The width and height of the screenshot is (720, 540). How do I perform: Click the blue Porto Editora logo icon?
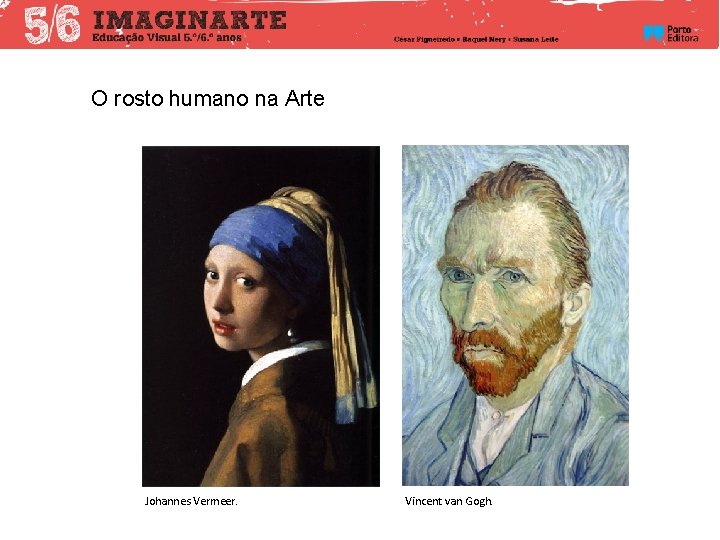click(653, 34)
